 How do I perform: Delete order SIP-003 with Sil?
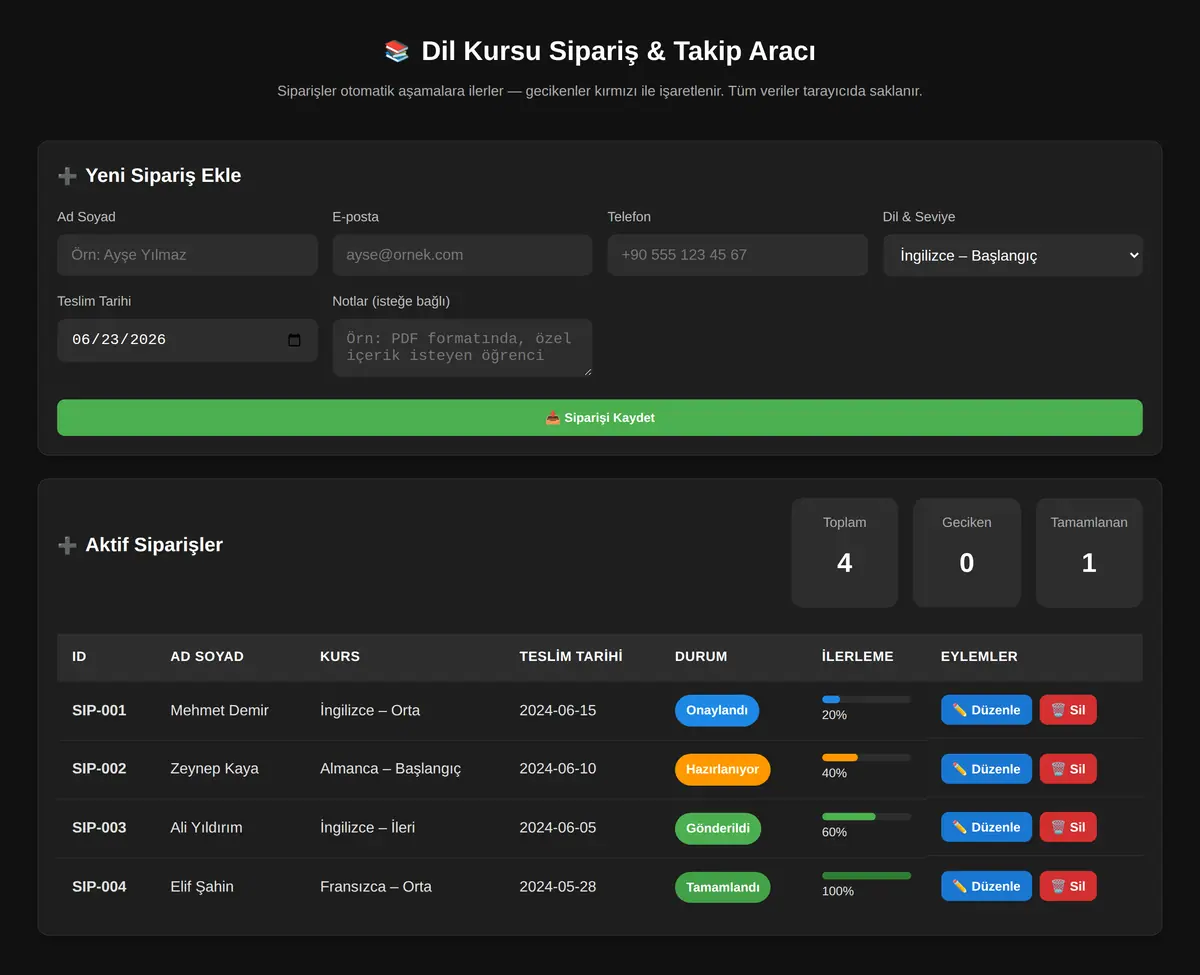pos(1068,827)
